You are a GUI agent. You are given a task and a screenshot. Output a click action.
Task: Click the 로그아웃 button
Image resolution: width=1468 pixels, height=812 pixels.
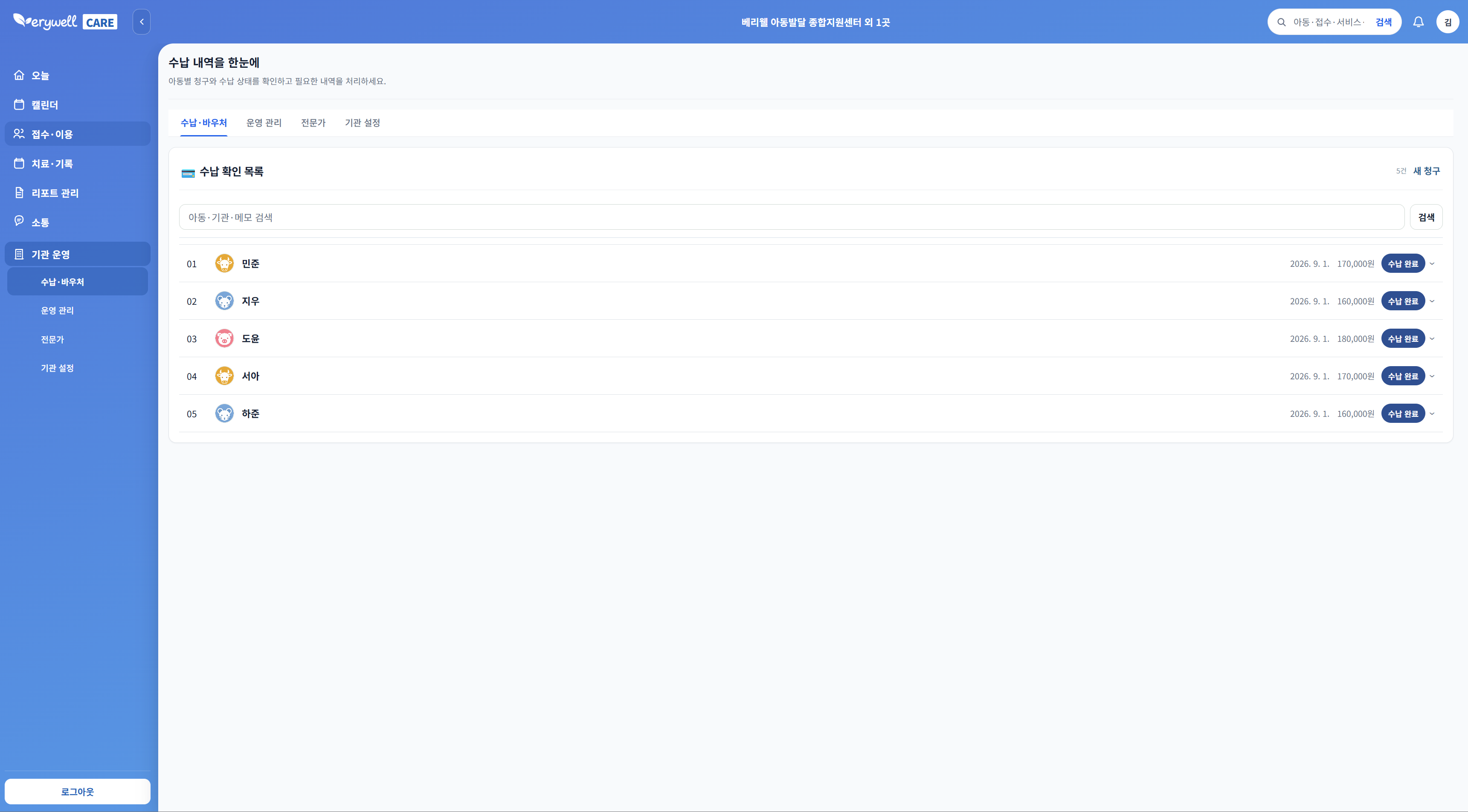tap(78, 792)
